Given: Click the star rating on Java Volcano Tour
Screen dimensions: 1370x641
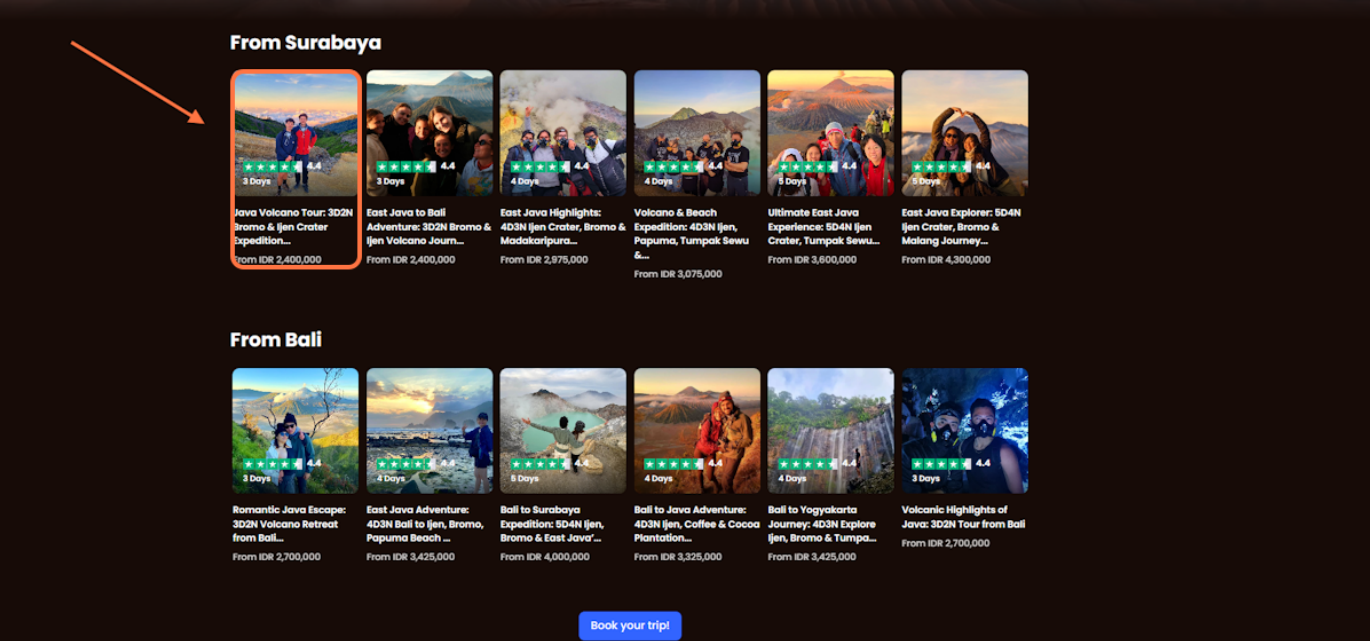Looking at the screenshot, I should pos(272,166).
